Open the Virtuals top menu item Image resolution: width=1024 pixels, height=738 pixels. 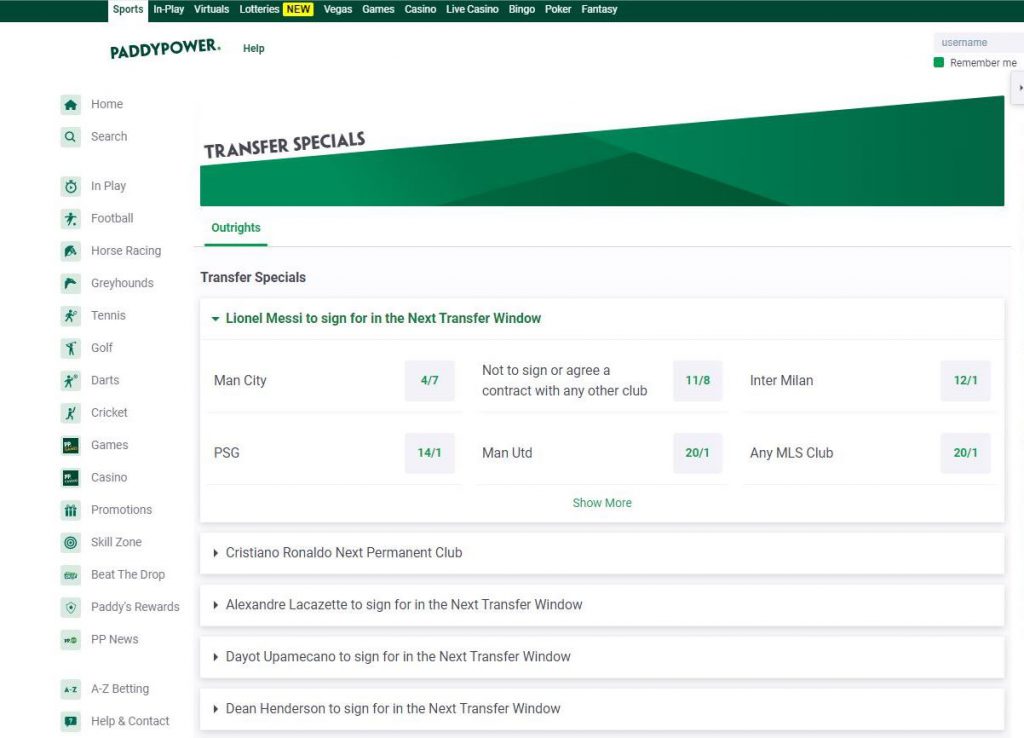[212, 10]
